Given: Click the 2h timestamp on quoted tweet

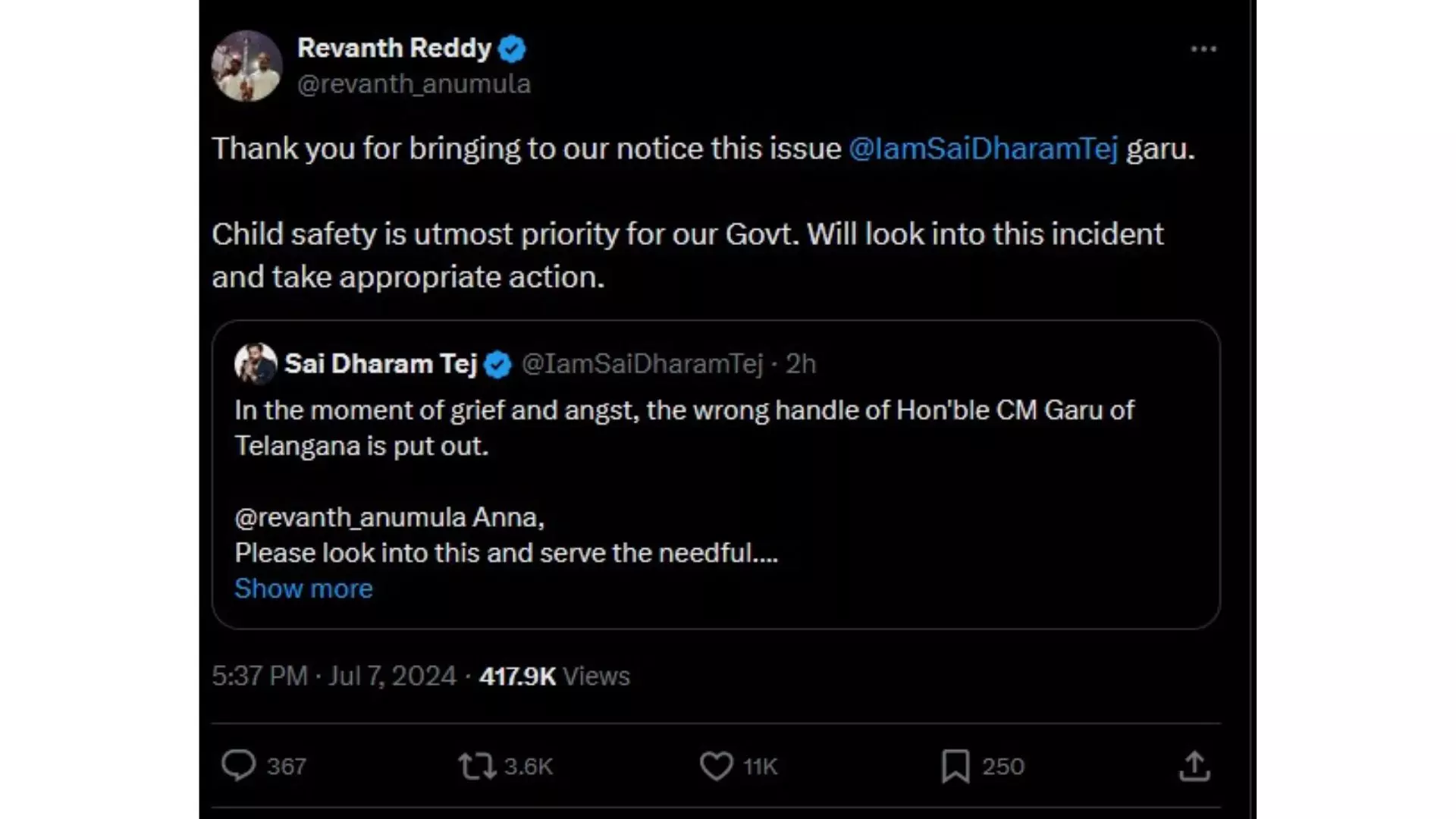Looking at the screenshot, I should point(801,363).
